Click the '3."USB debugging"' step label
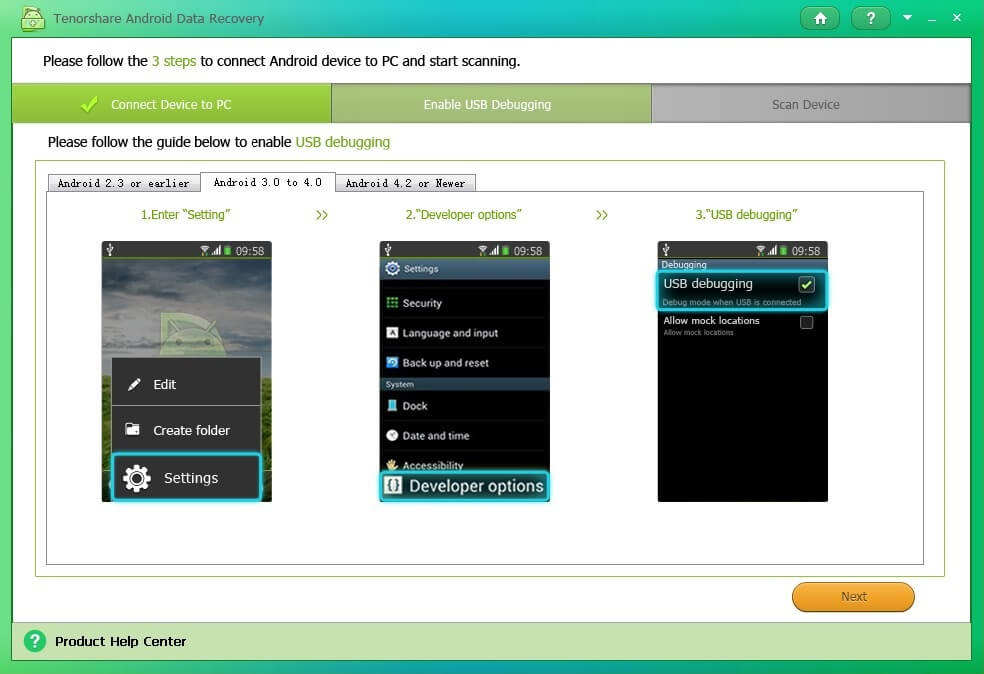This screenshot has width=984, height=674. coord(746,215)
